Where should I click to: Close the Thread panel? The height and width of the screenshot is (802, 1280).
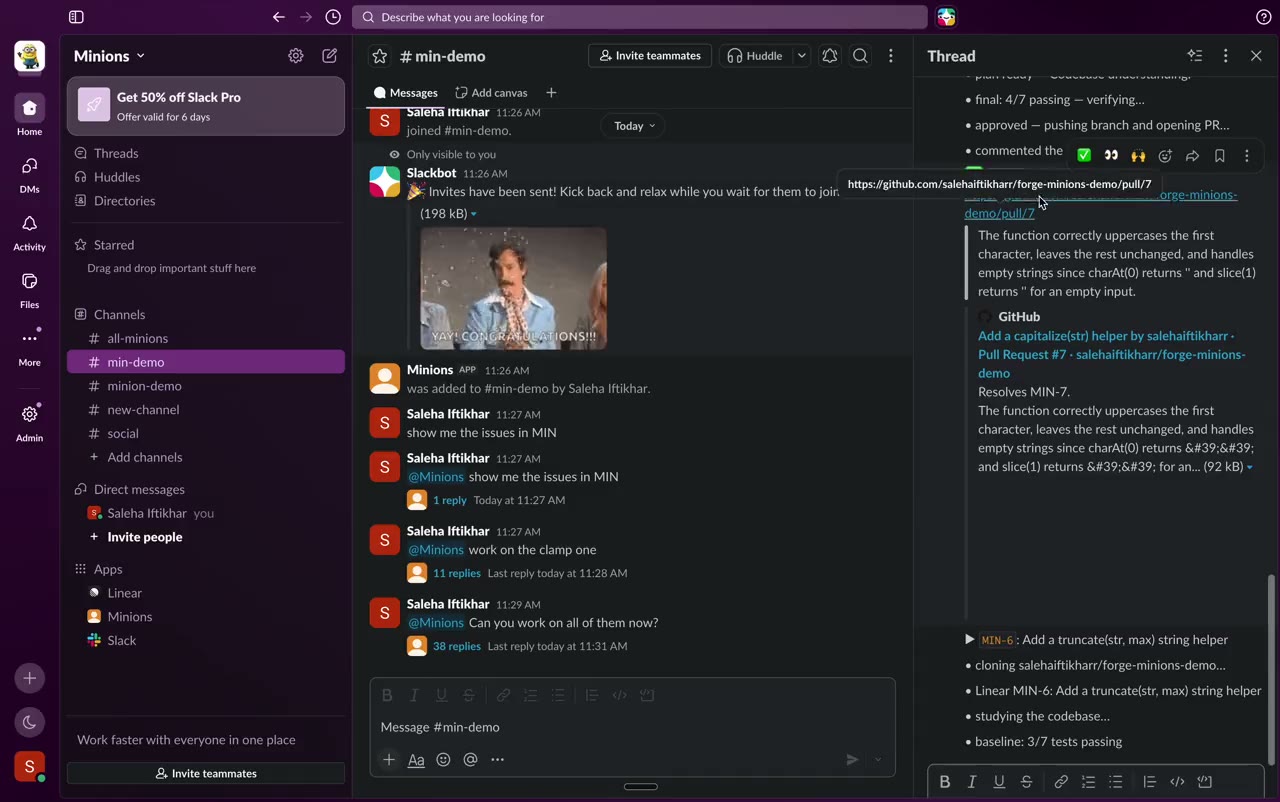[x=1256, y=56]
